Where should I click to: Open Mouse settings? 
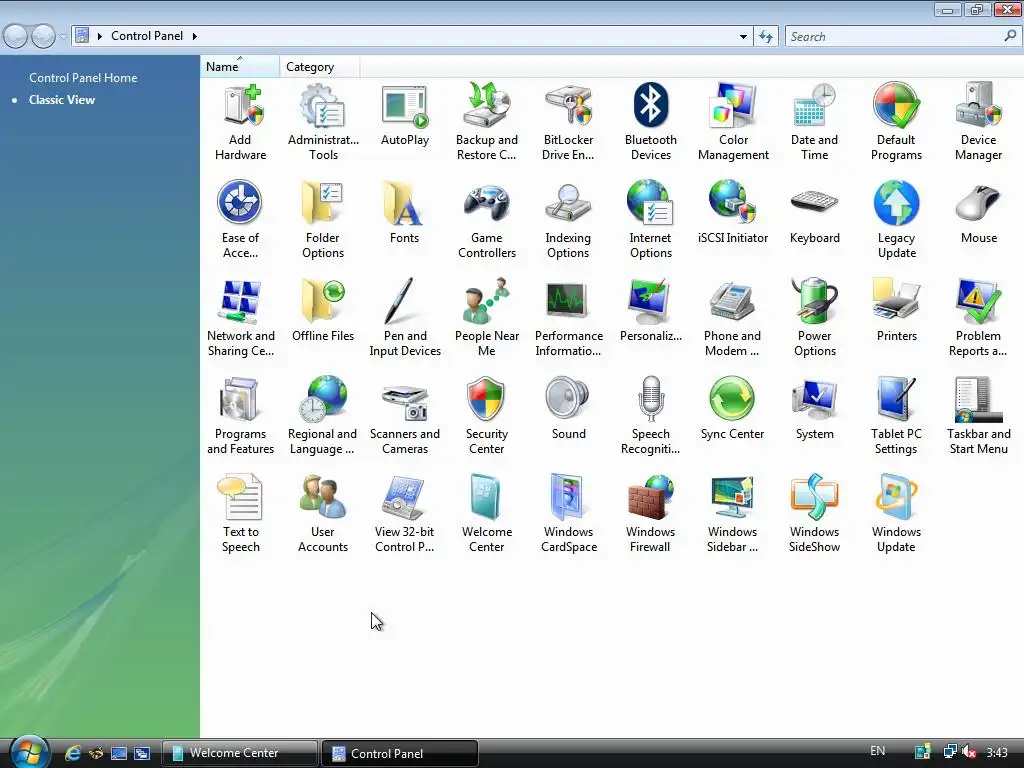978,214
